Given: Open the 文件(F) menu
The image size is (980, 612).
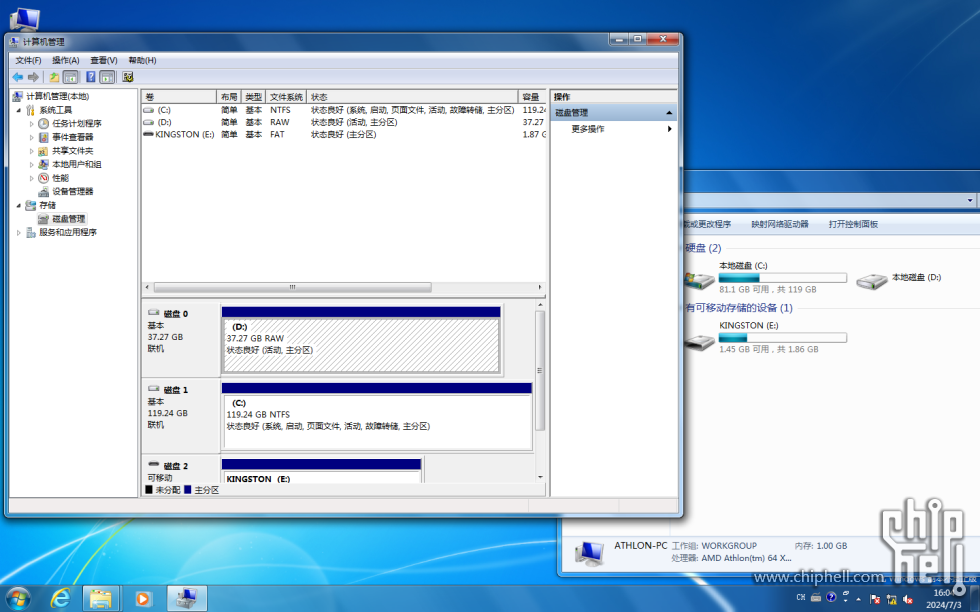Looking at the screenshot, I should click(28, 60).
